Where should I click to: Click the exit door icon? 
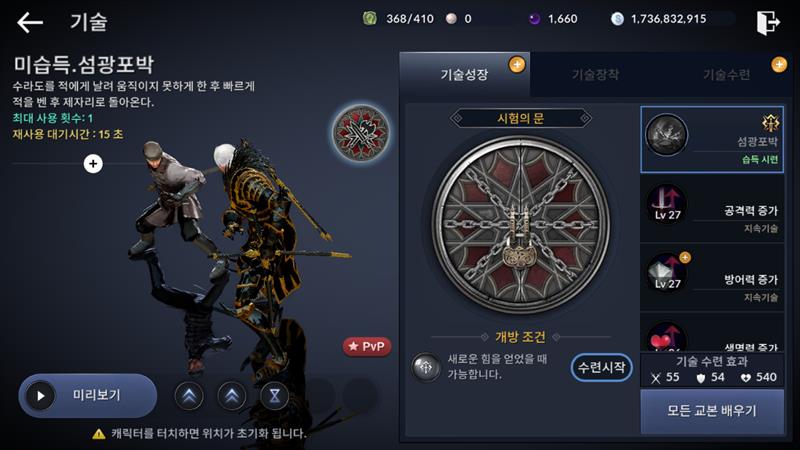click(x=768, y=22)
